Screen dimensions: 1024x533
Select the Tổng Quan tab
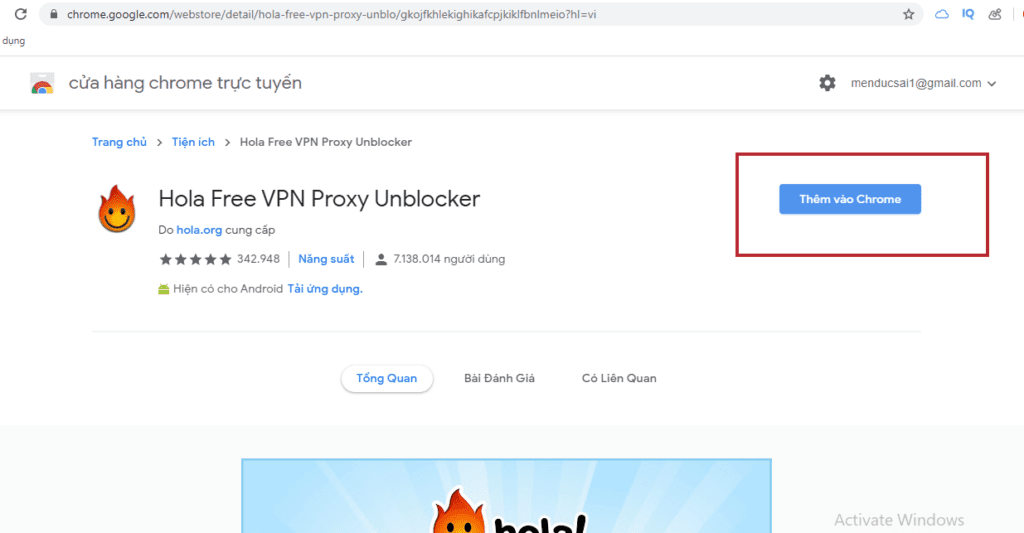(x=387, y=378)
